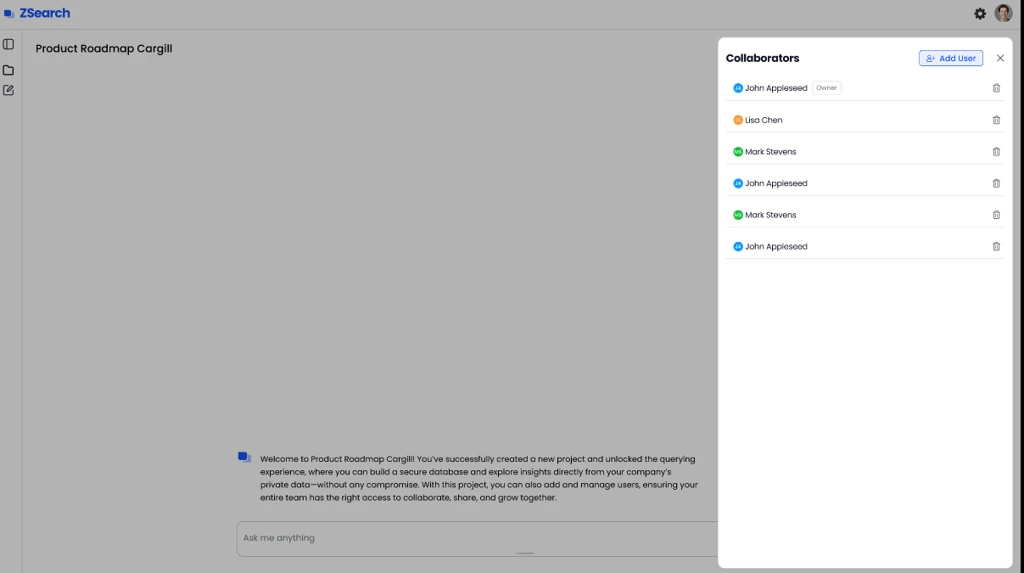
Task: Click the Add User button
Action: (x=950, y=58)
